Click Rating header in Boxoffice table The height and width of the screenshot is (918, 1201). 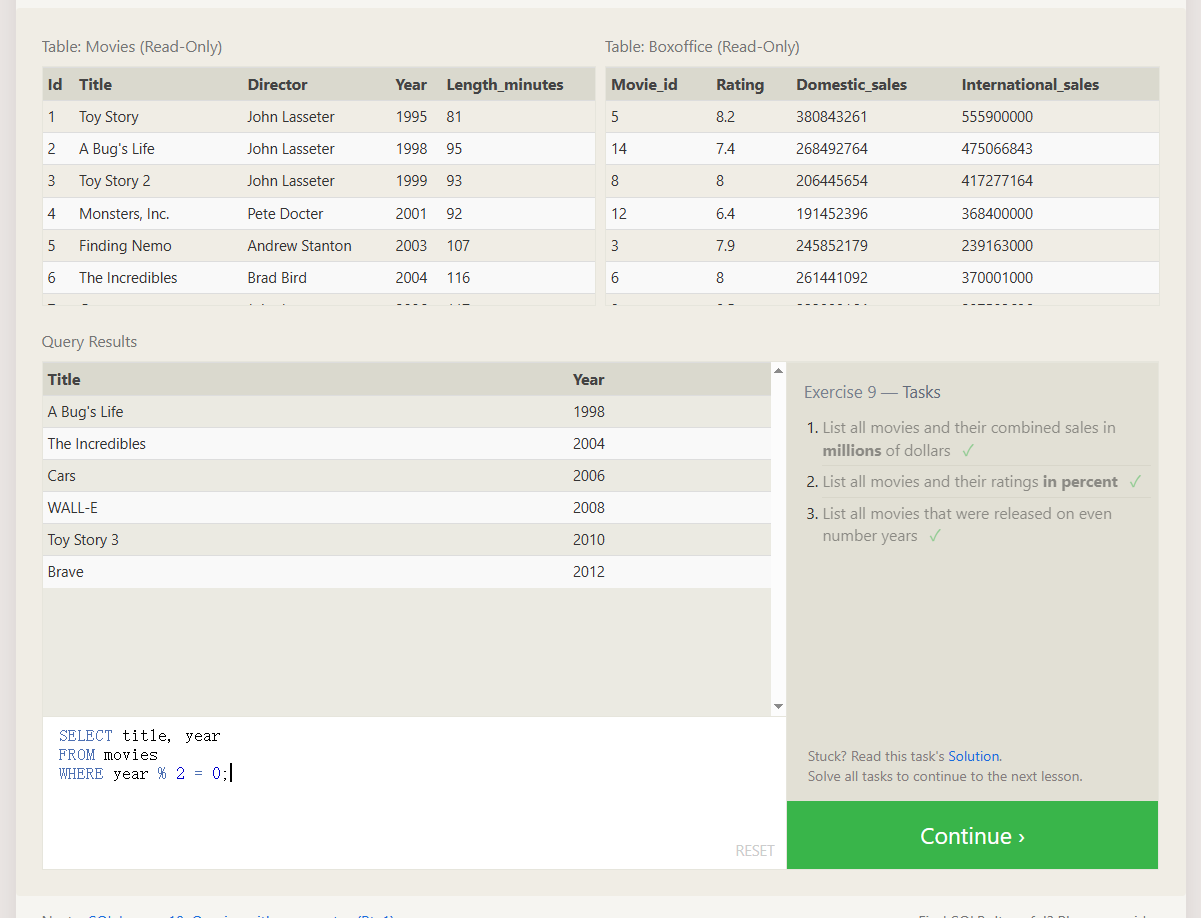point(740,85)
